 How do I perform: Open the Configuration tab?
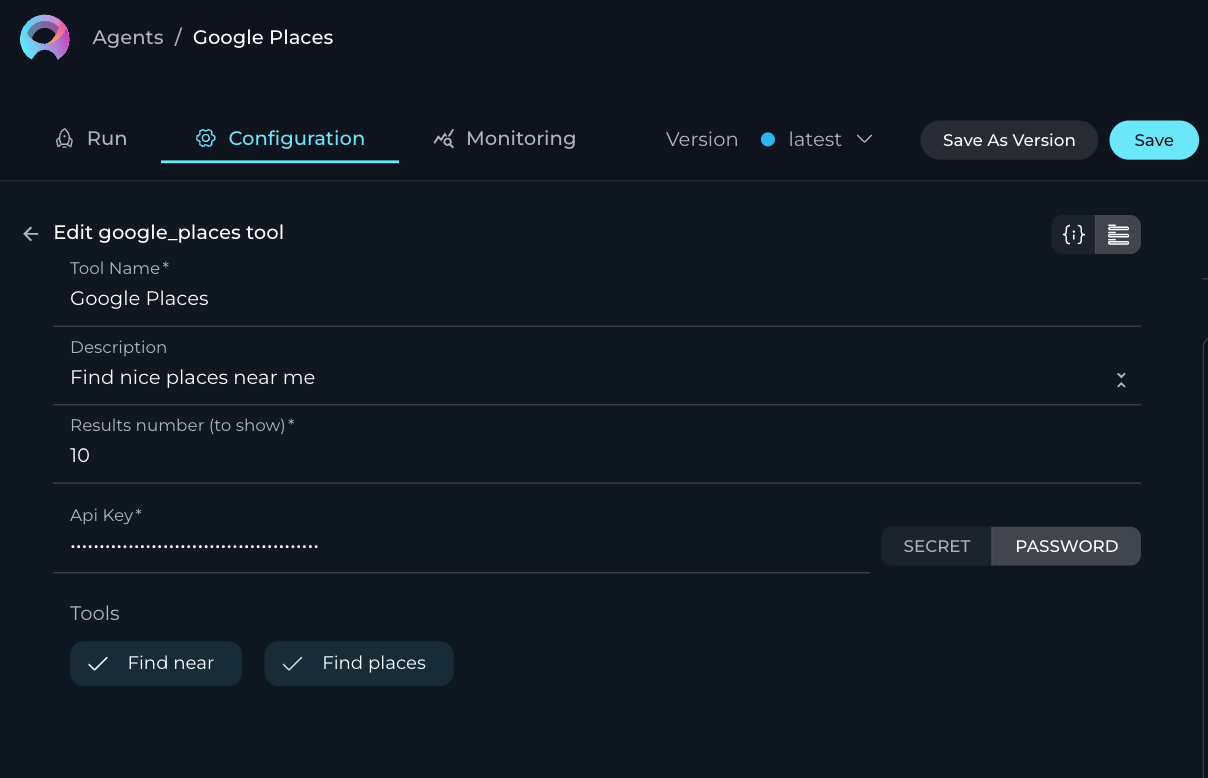click(x=280, y=138)
